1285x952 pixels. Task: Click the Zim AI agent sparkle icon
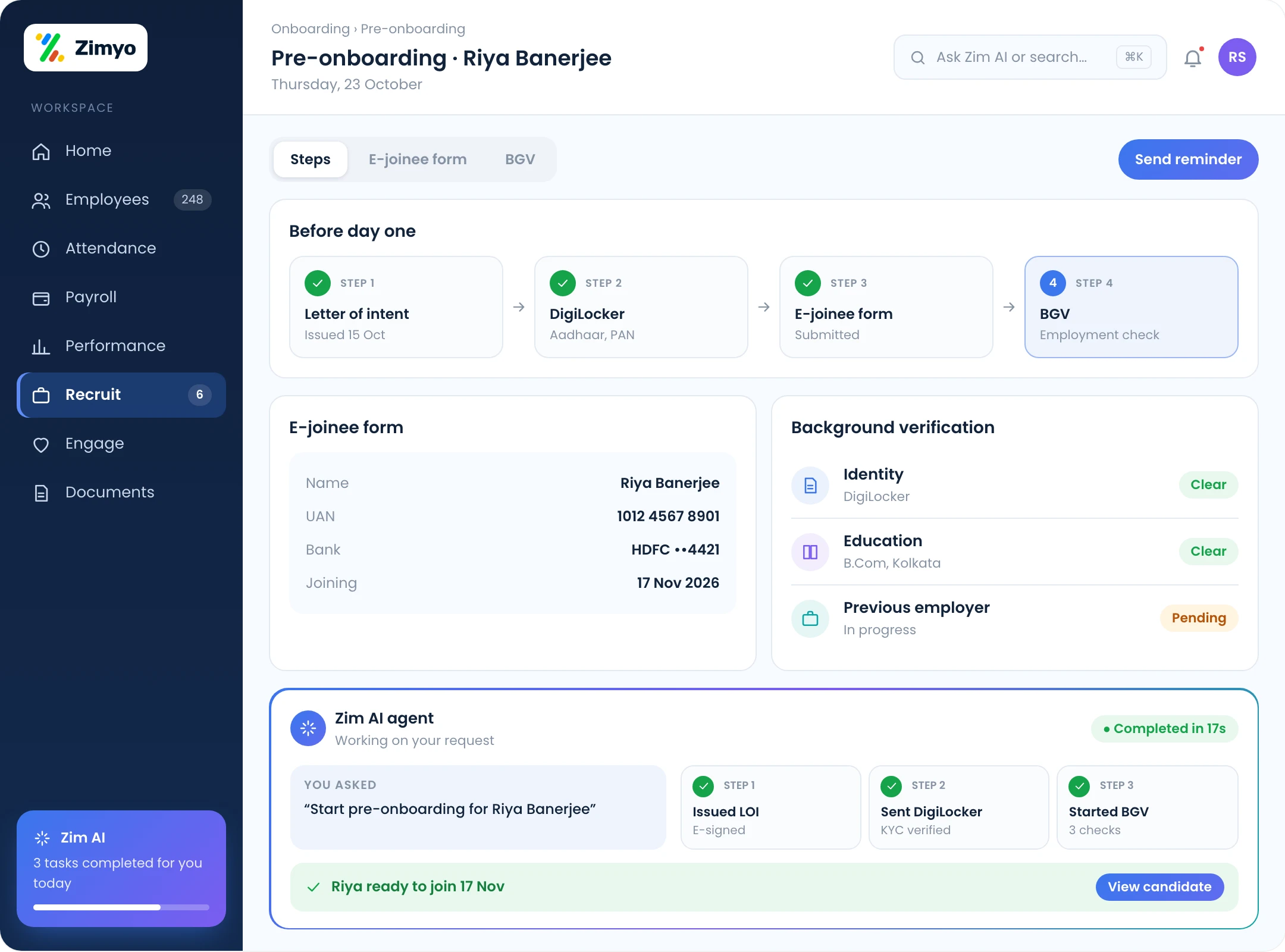tap(308, 728)
